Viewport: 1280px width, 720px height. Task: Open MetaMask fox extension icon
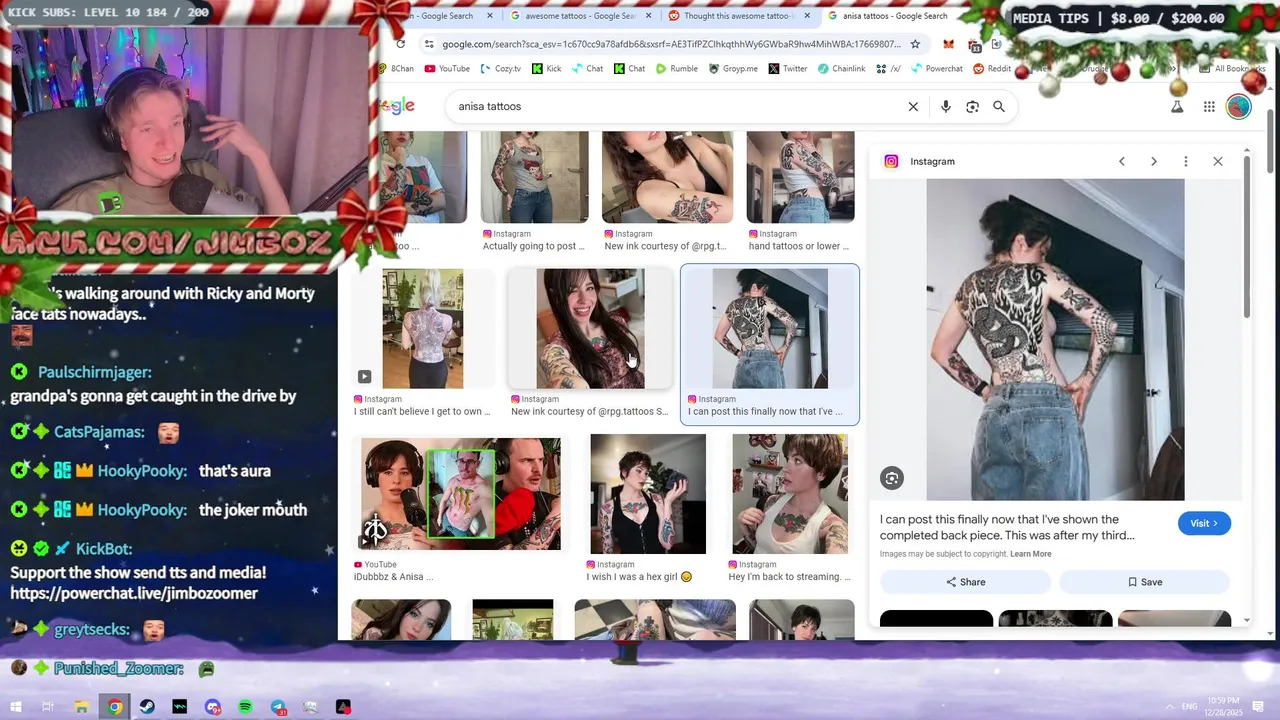pyautogui.click(x=948, y=44)
